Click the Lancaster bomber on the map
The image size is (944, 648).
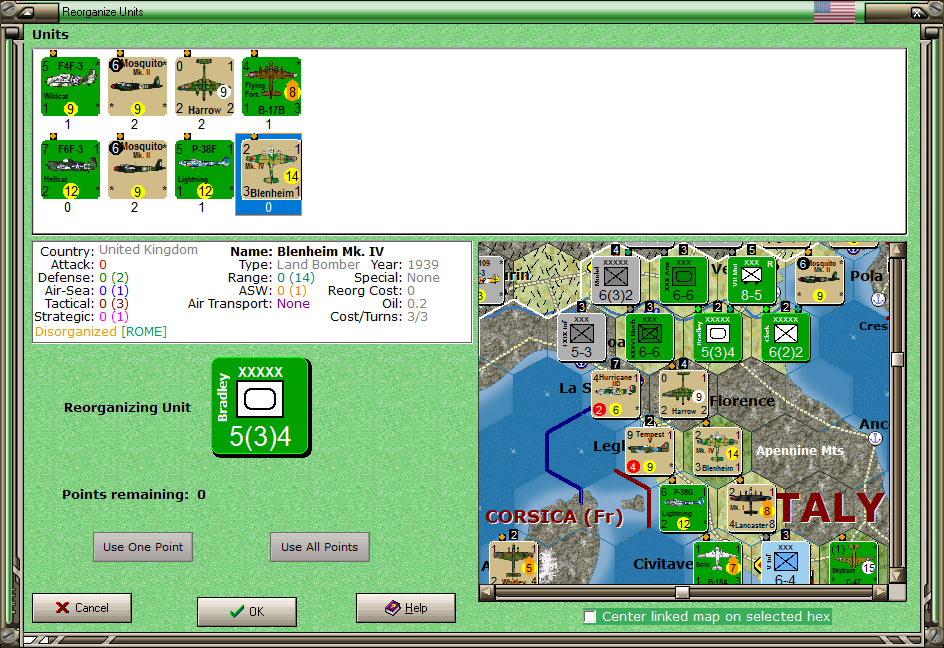coord(751,508)
